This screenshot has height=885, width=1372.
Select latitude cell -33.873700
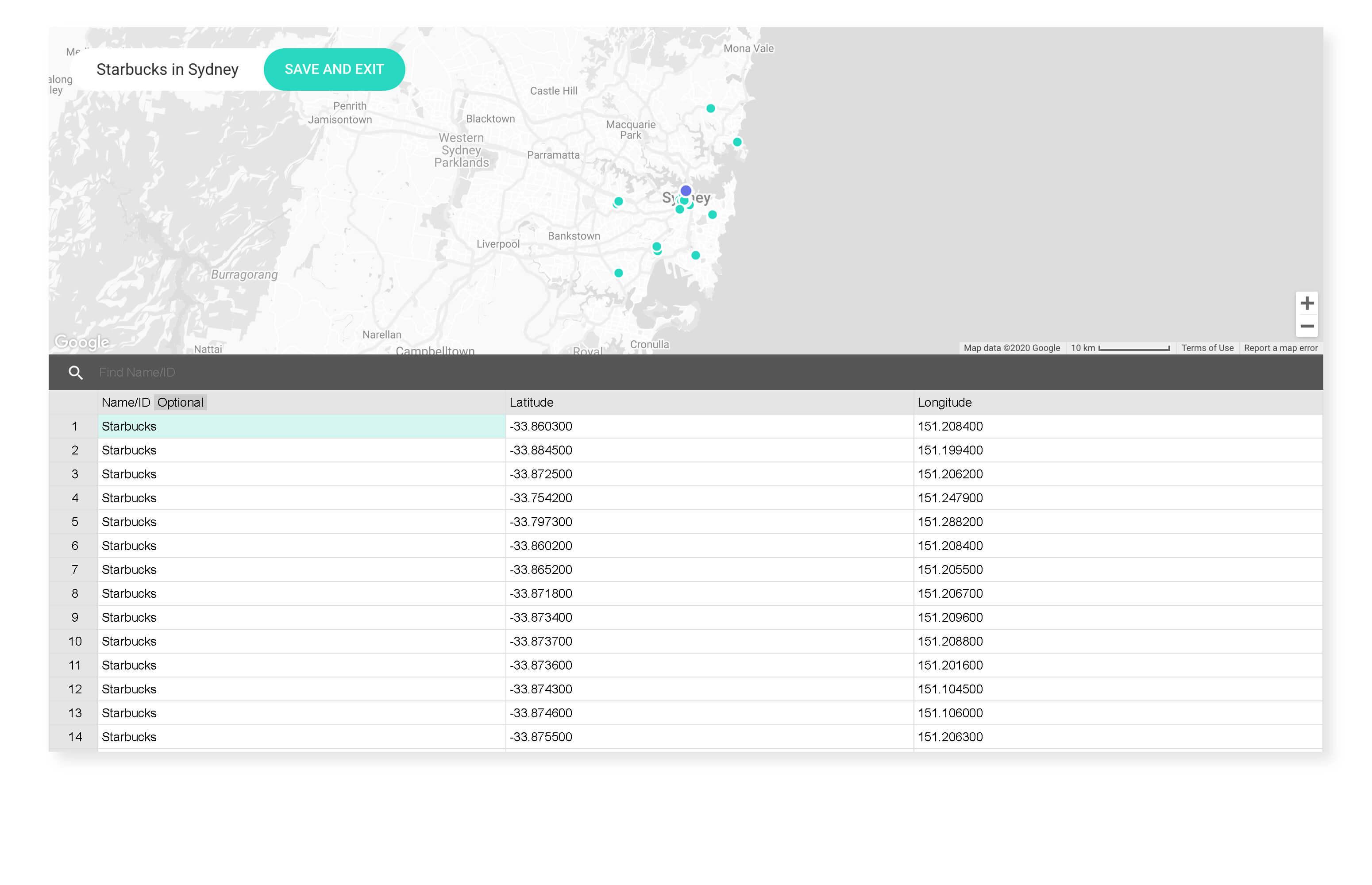[x=710, y=641]
